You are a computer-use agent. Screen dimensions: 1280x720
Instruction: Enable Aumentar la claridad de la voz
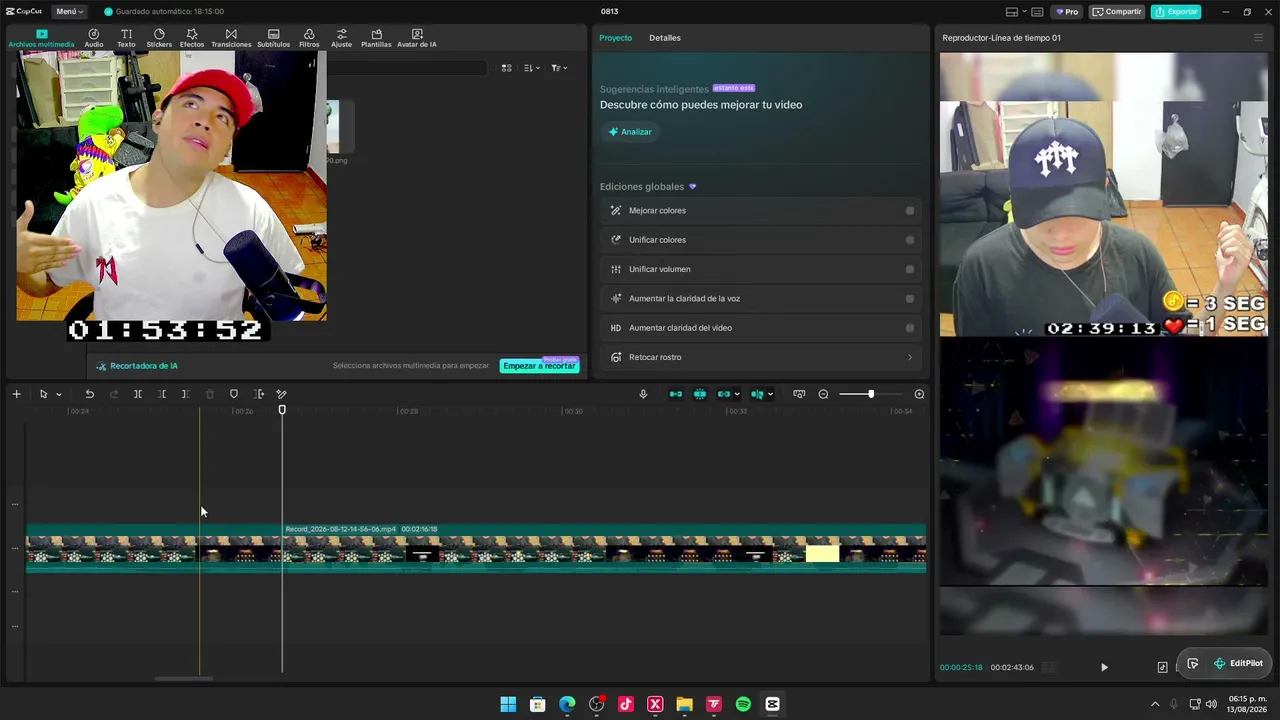click(x=909, y=298)
